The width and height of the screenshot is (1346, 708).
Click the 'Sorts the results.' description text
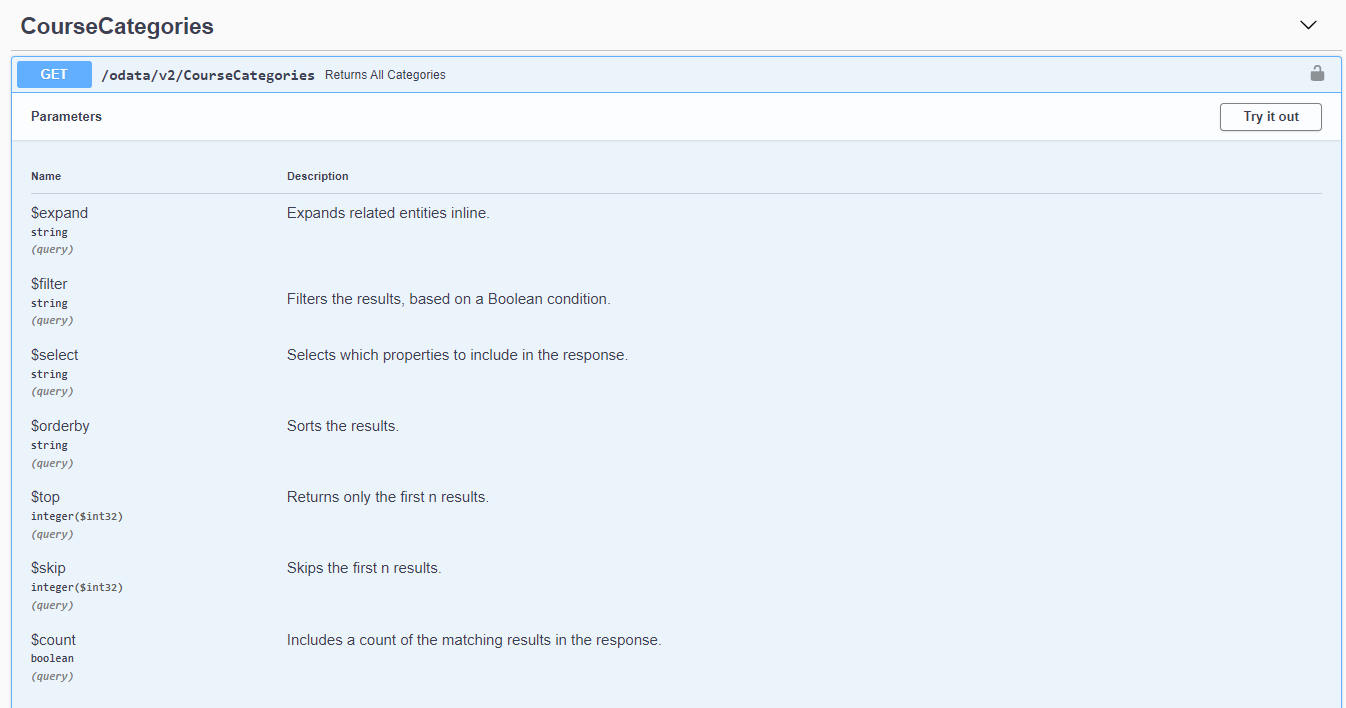[342, 426]
